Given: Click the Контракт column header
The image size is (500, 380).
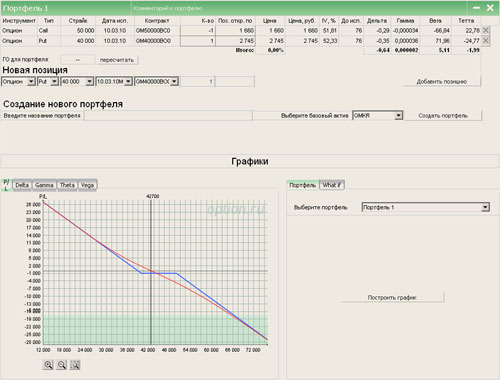Looking at the screenshot, I should coord(157,21).
